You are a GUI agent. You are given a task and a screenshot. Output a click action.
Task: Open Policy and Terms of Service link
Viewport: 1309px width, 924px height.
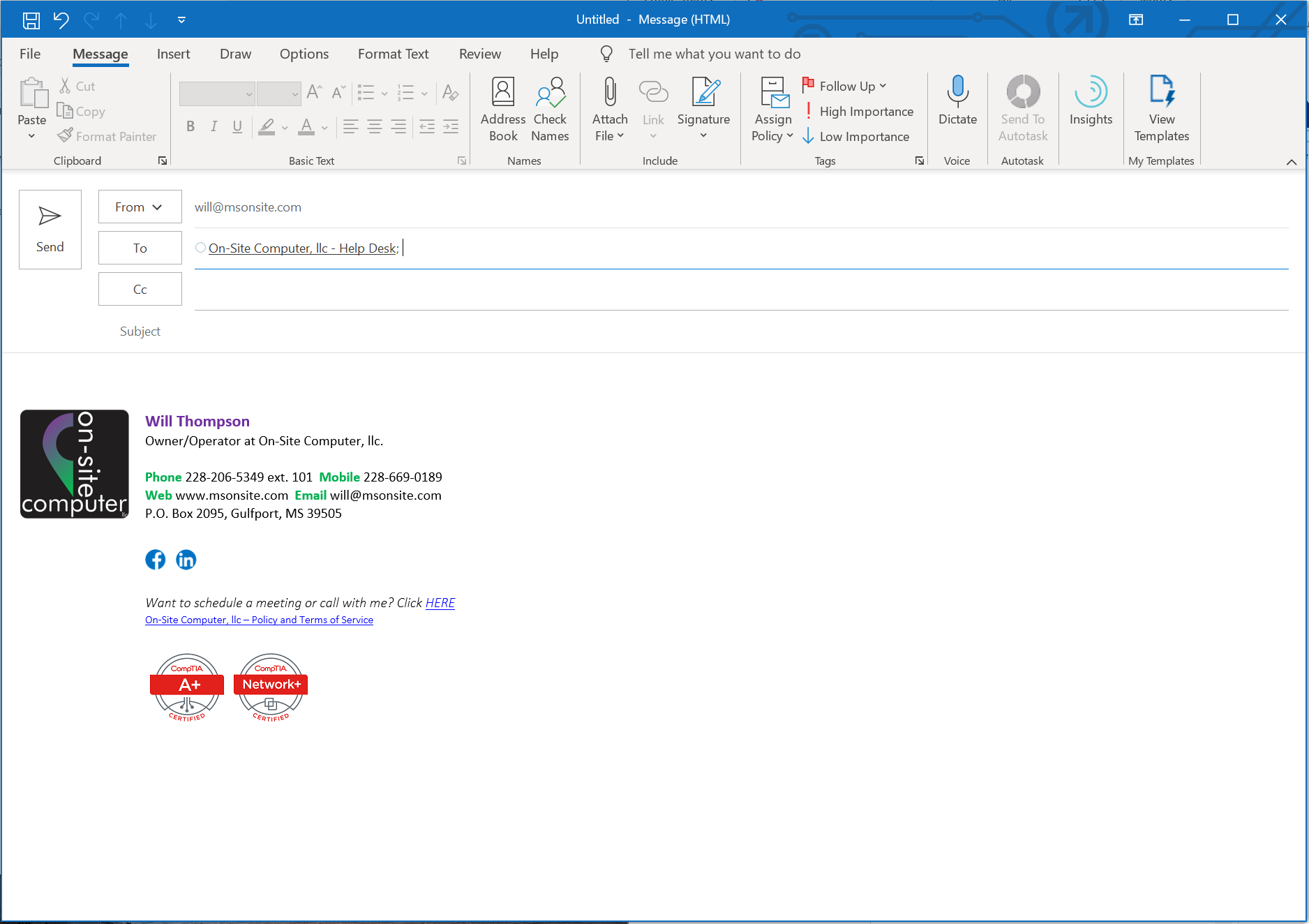[259, 620]
